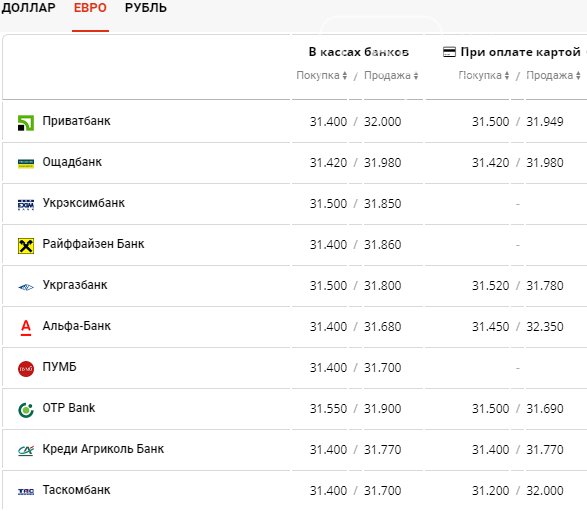Screen dimensions: 587x511
Task: Click the Ощадбанк logo icon
Action: (x=26, y=164)
